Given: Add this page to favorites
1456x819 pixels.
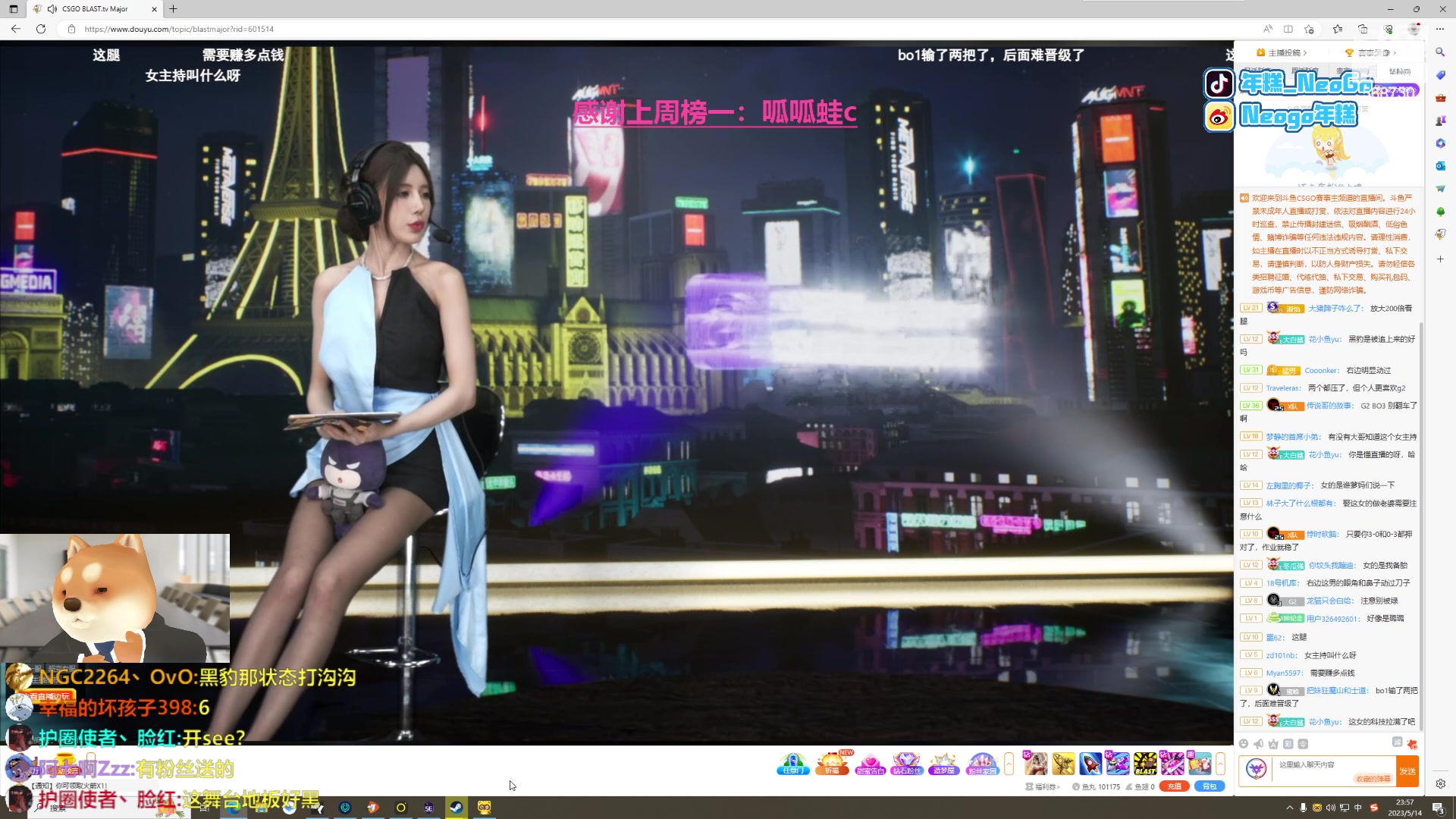Looking at the screenshot, I should (1309, 29).
